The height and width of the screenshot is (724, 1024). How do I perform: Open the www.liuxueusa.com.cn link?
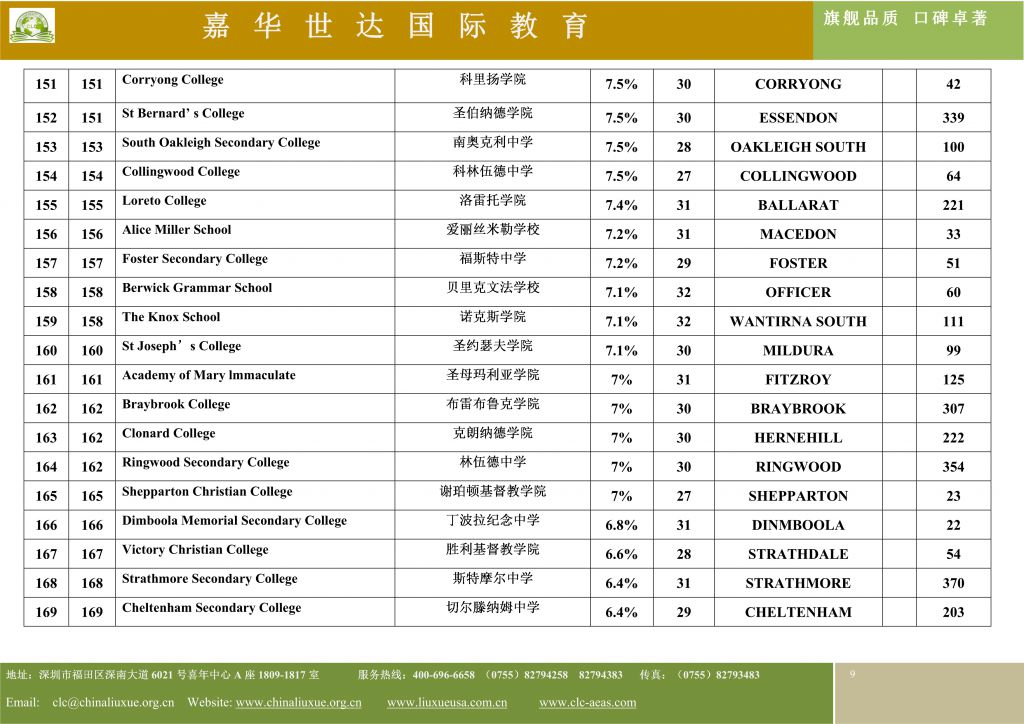(x=447, y=702)
